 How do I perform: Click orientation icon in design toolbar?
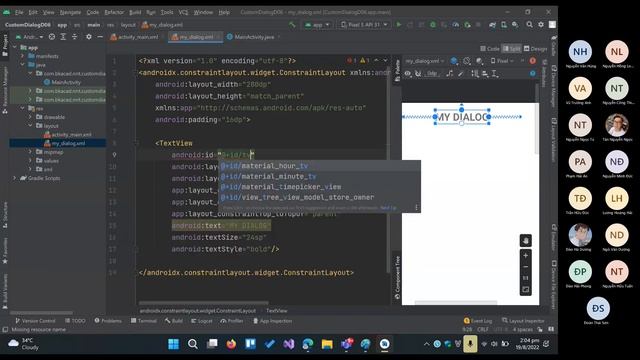pos(467,61)
